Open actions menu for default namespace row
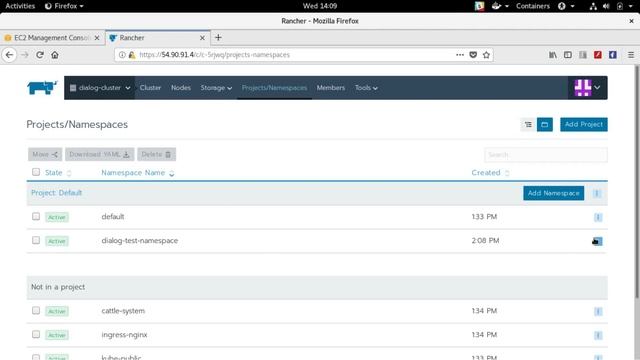This screenshot has height=360, width=640. coord(598,217)
